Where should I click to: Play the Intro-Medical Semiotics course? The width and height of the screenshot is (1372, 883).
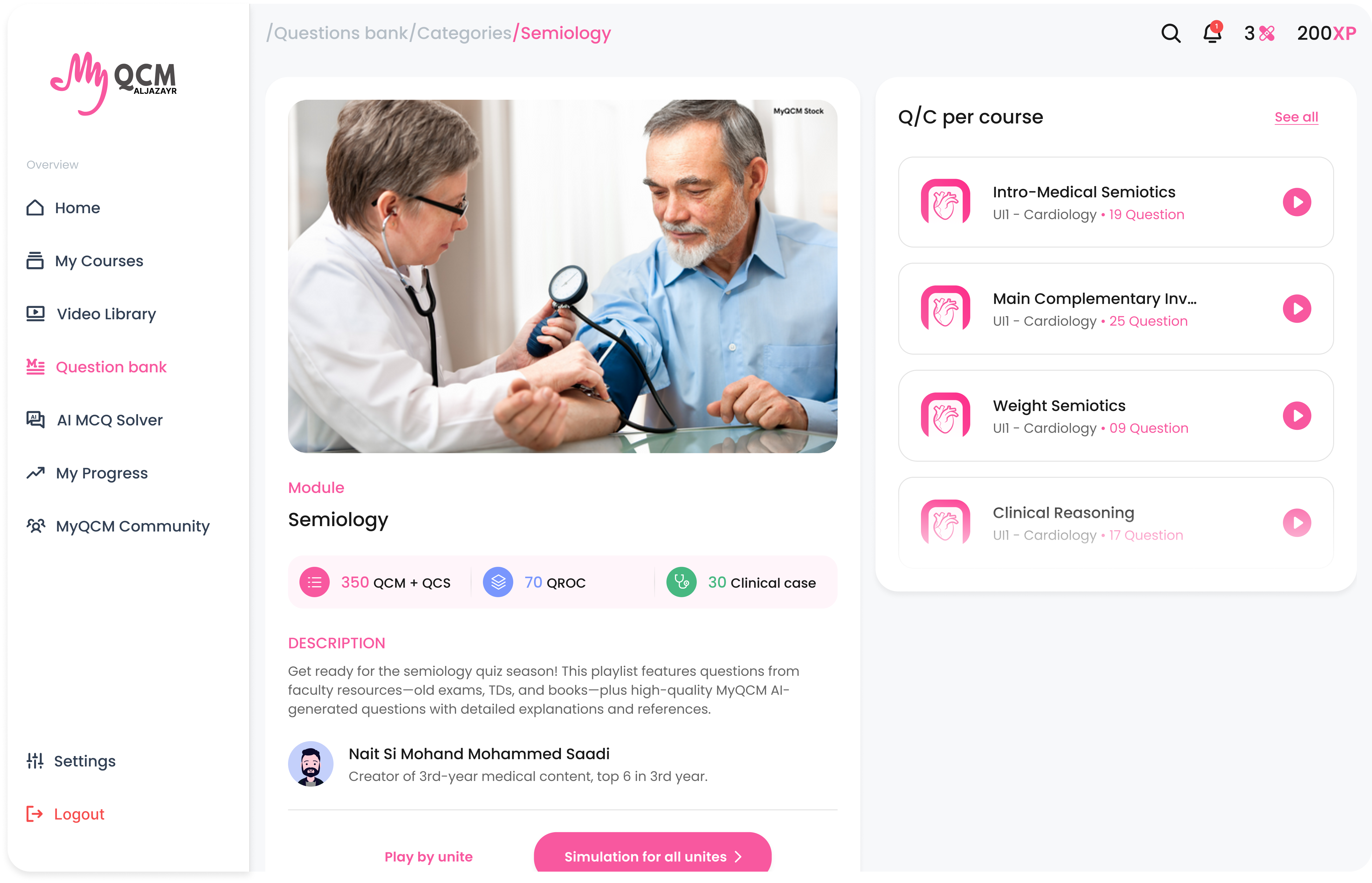pyautogui.click(x=1296, y=202)
